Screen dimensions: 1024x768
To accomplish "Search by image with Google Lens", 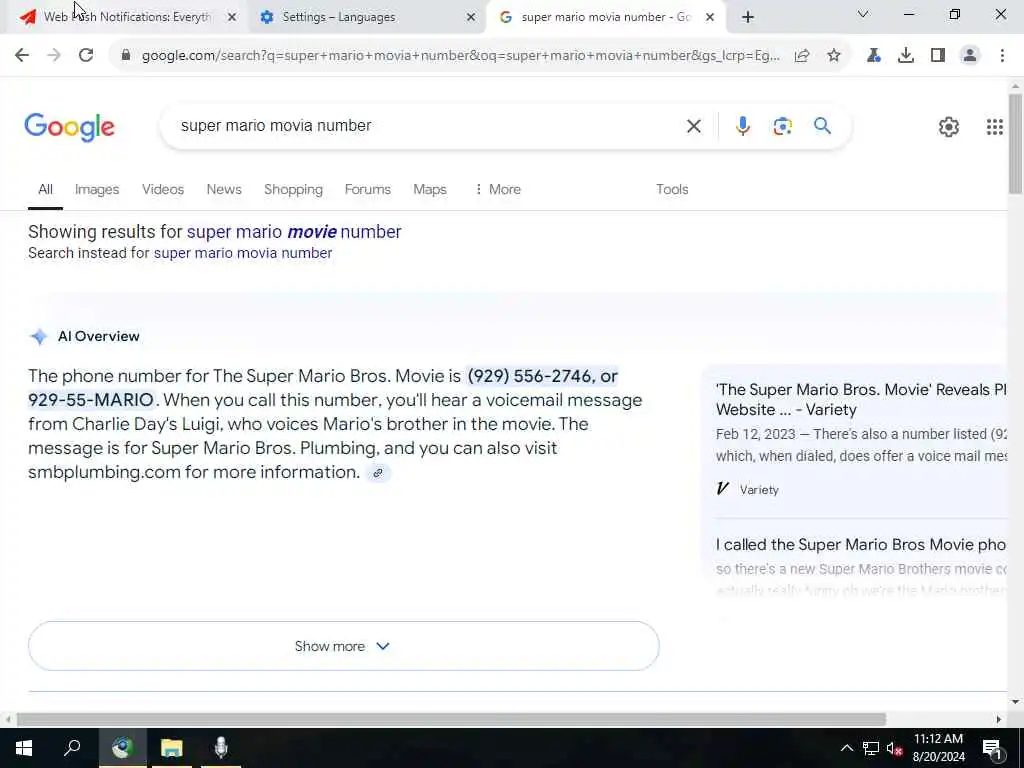I will coord(782,126).
